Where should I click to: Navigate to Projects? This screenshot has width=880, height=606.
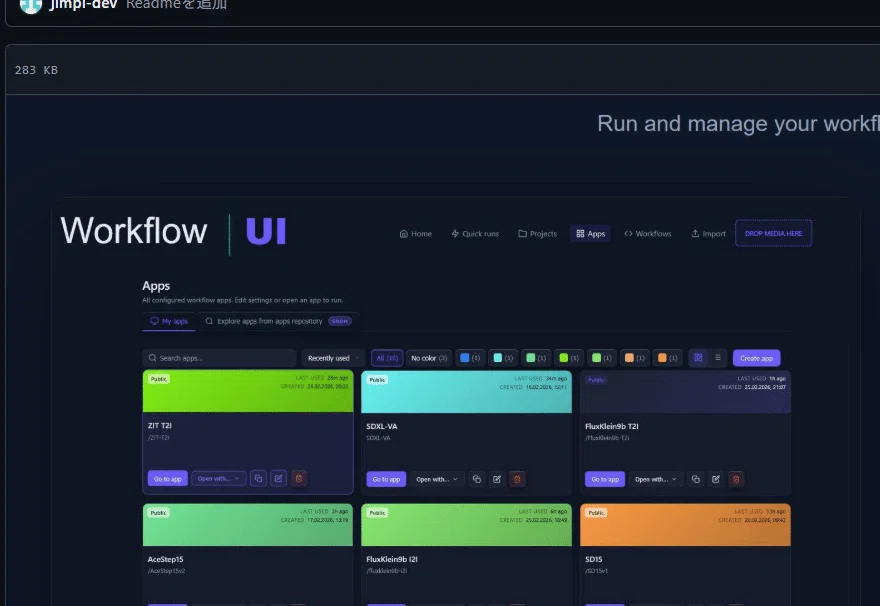coord(538,233)
